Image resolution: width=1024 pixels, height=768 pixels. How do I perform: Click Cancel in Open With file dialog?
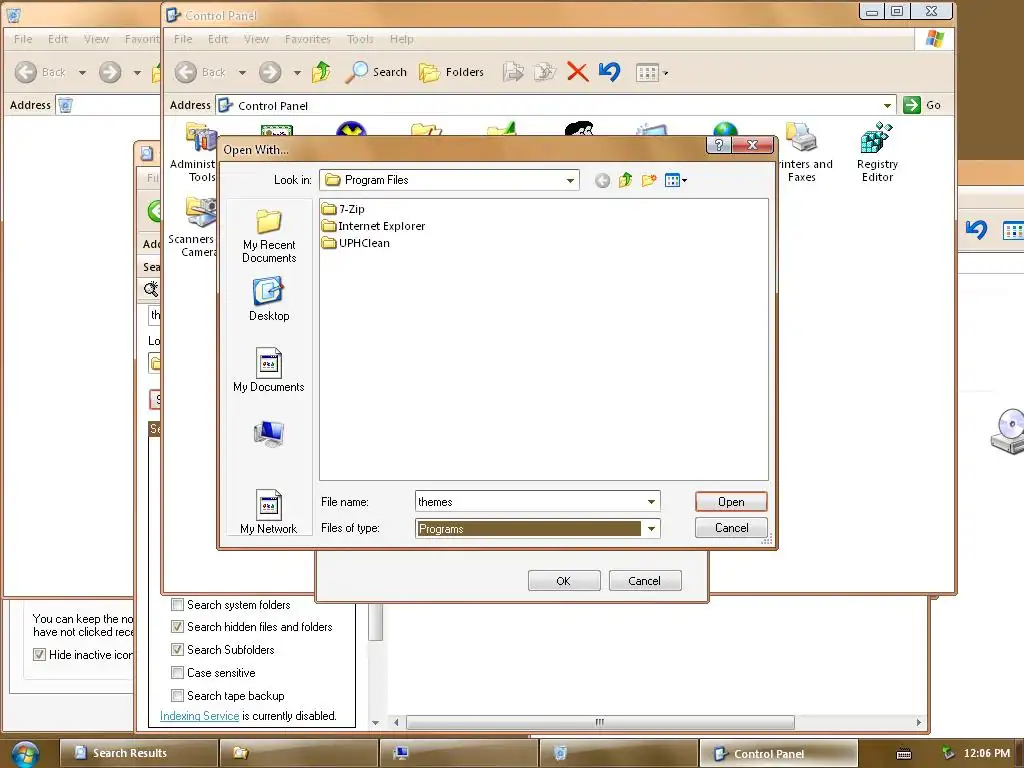pyautogui.click(x=731, y=528)
